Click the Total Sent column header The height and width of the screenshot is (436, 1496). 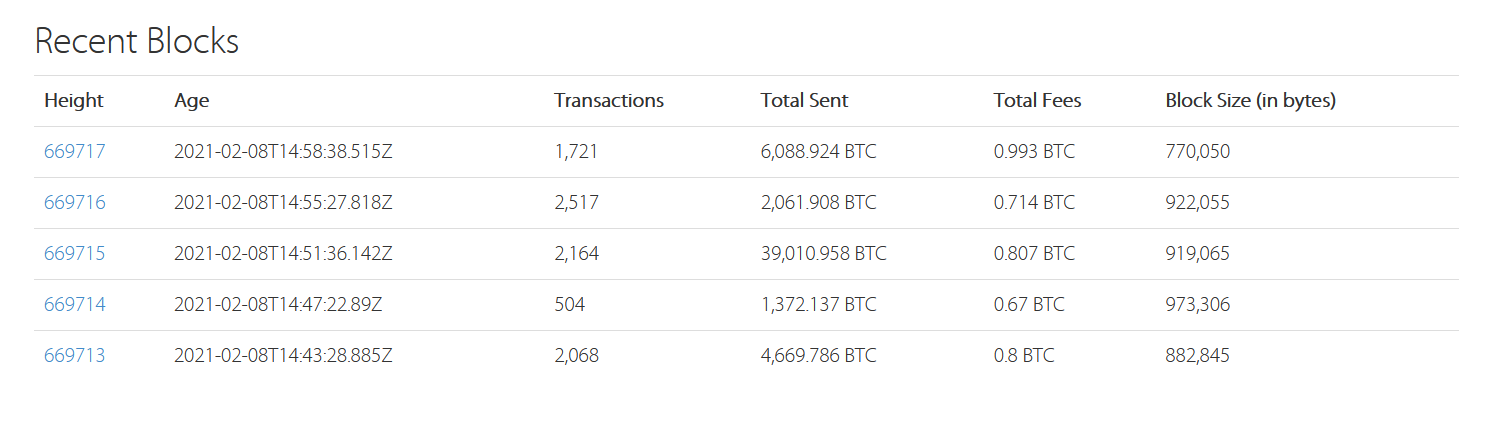(804, 101)
